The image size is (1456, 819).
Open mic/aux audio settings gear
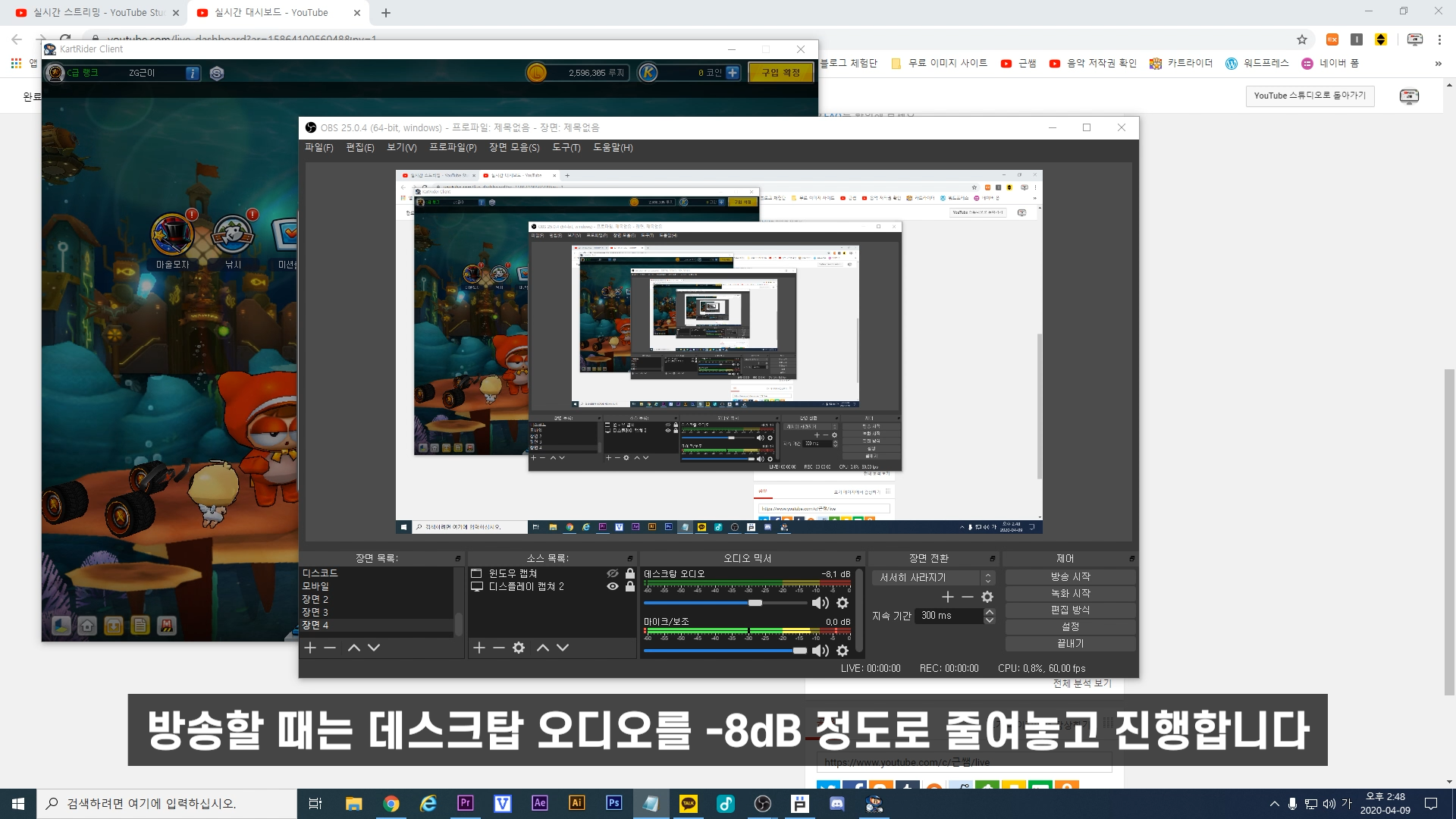pyautogui.click(x=842, y=651)
